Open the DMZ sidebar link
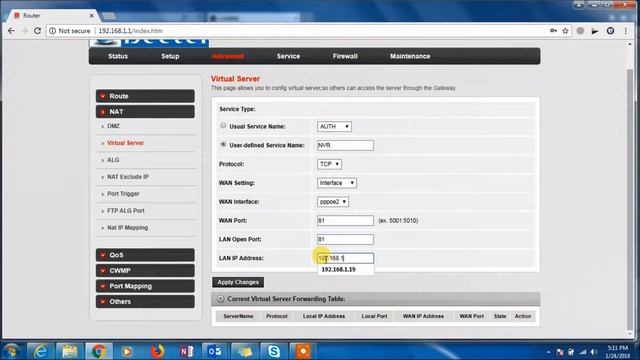 point(113,126)
